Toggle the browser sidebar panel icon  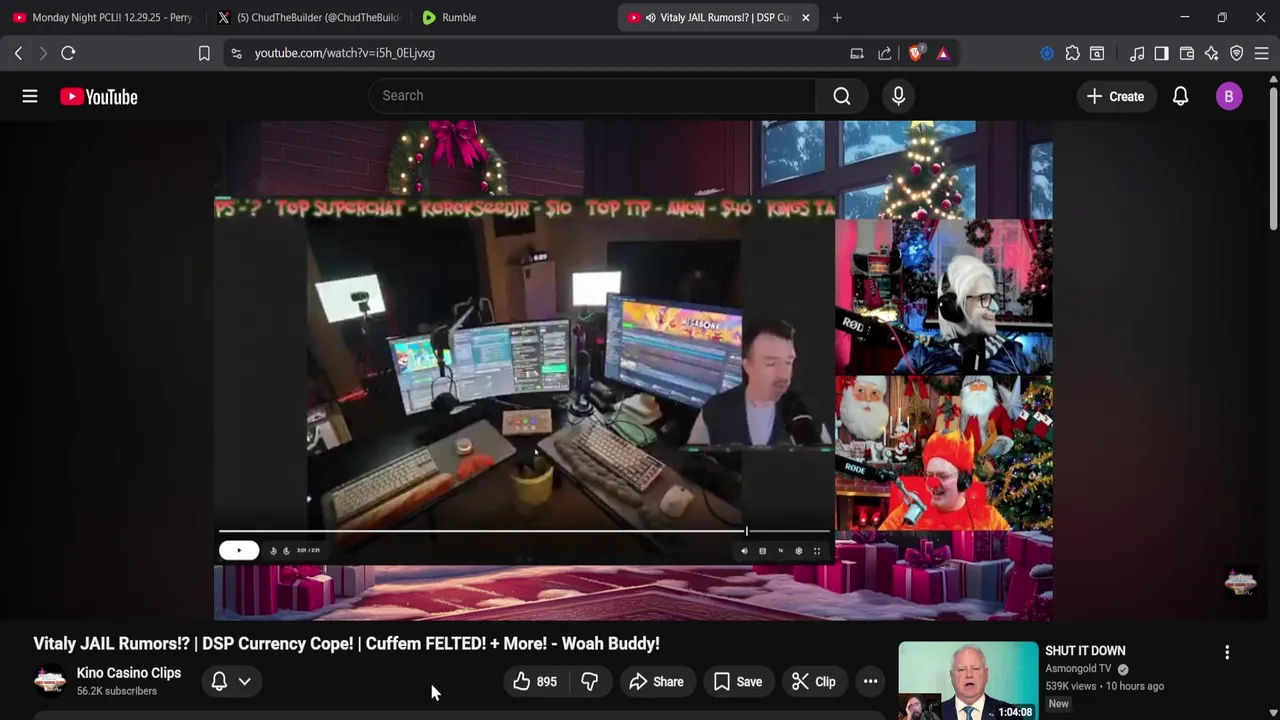1161,53
